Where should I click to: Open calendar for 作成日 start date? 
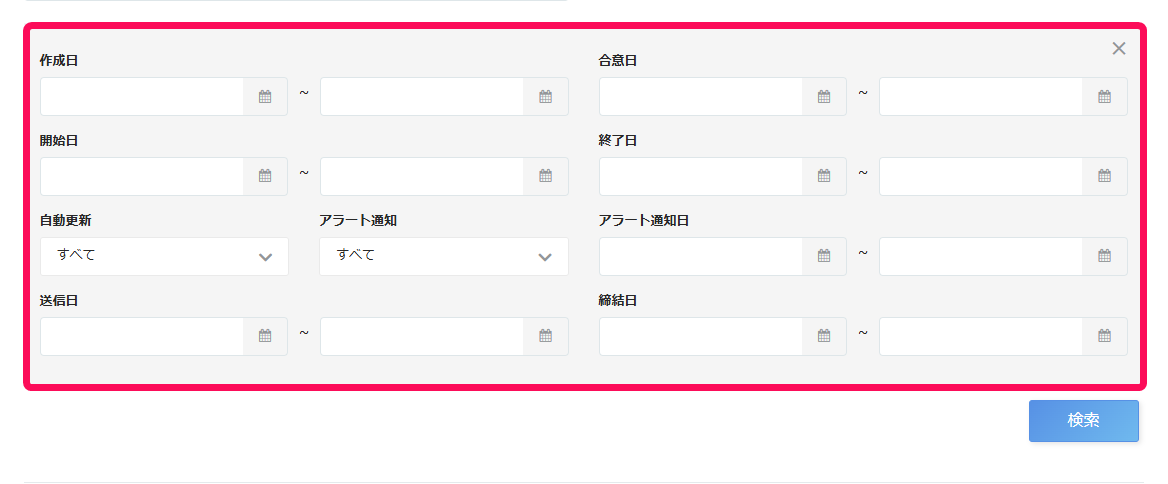coord(265,97)
